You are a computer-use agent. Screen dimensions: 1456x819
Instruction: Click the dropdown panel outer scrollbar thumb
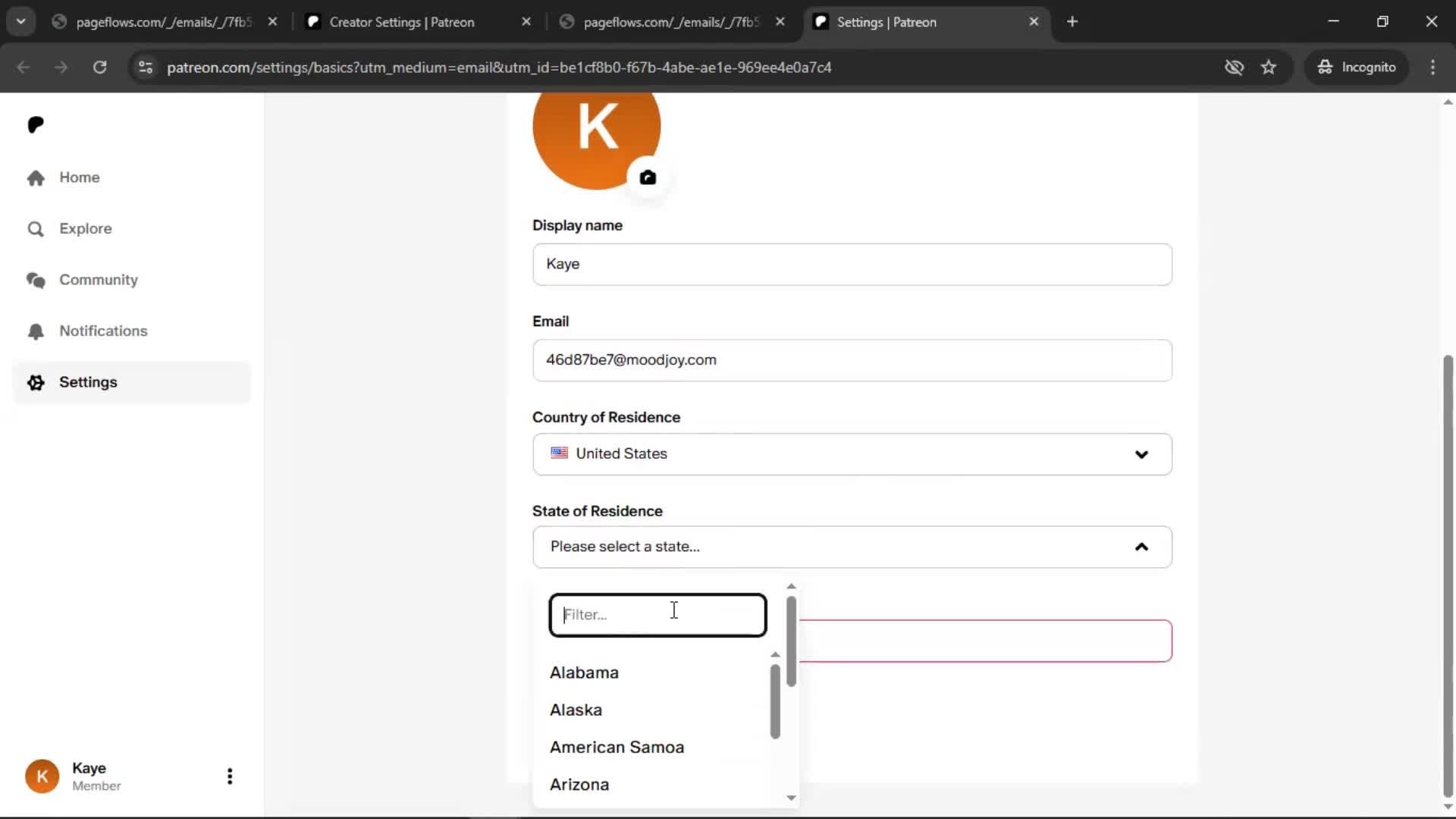pyautogui.click(x=791, y=642)
